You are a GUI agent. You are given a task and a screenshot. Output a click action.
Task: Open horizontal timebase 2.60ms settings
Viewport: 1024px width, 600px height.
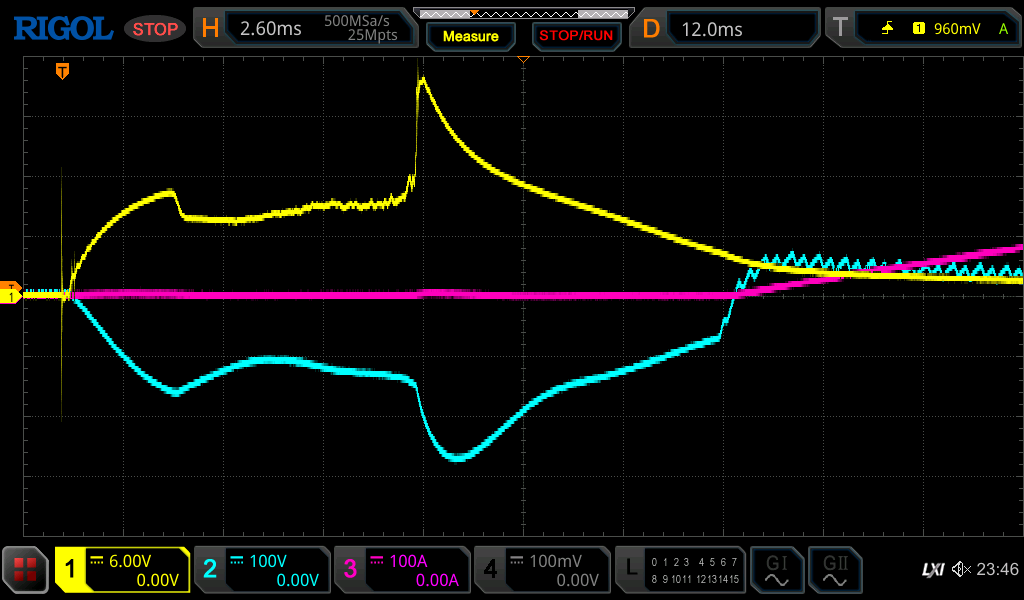(x=305, y=29)
